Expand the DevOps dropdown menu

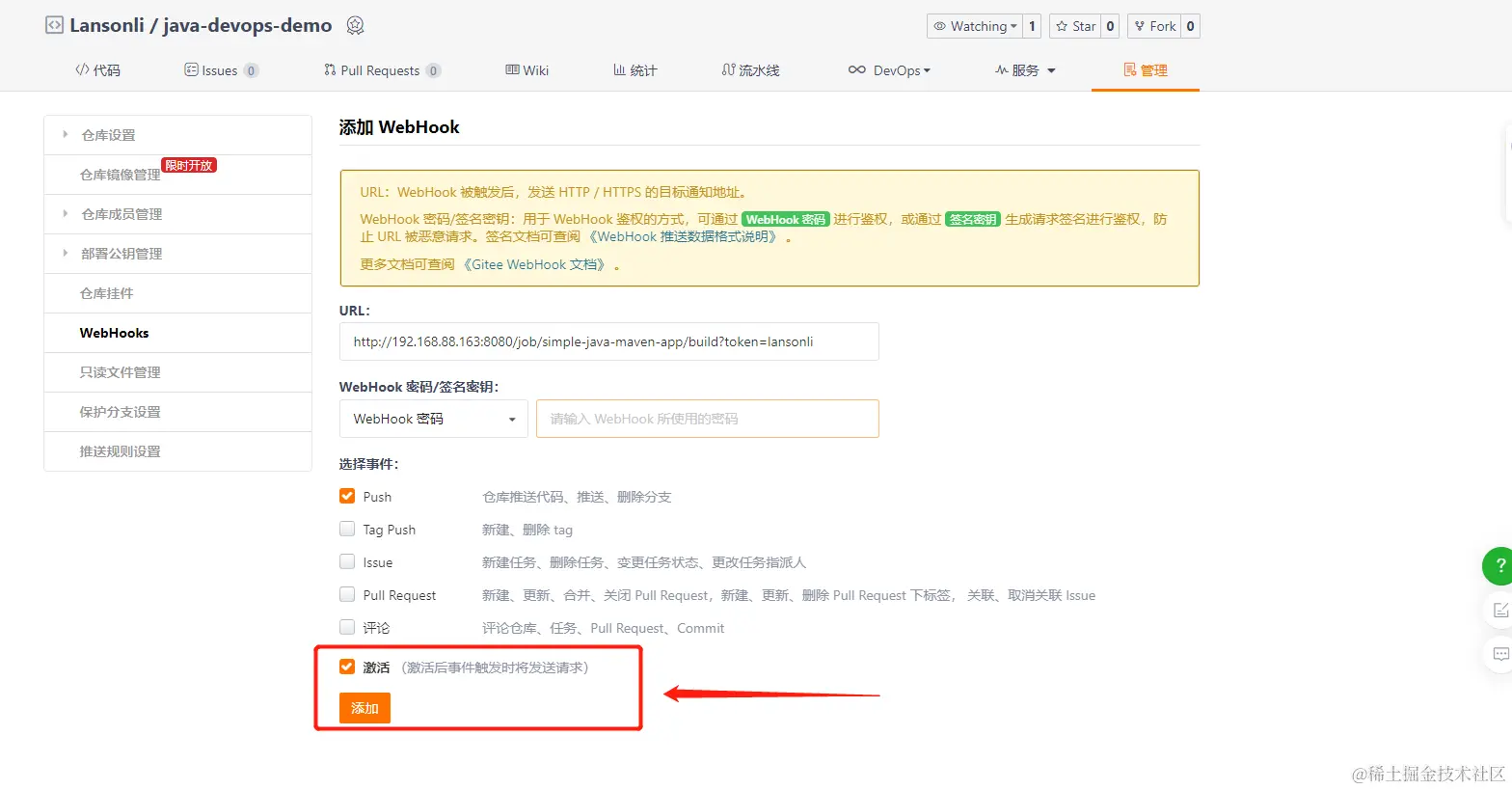(x=889, y=70)
